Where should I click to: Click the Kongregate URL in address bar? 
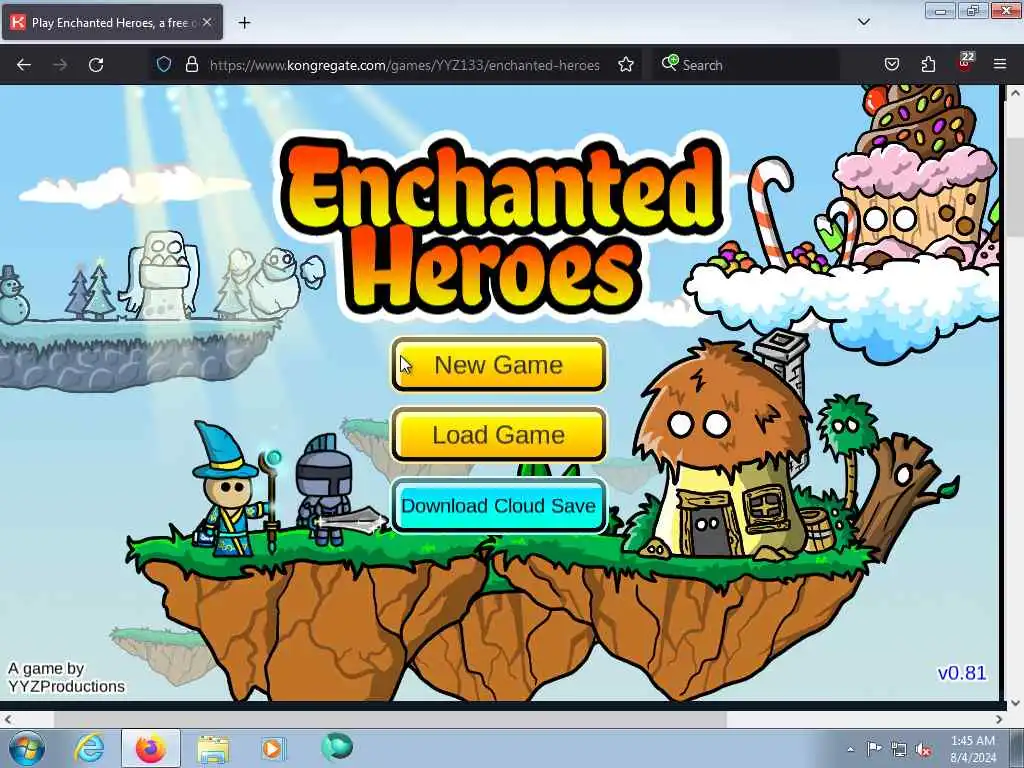404,65
